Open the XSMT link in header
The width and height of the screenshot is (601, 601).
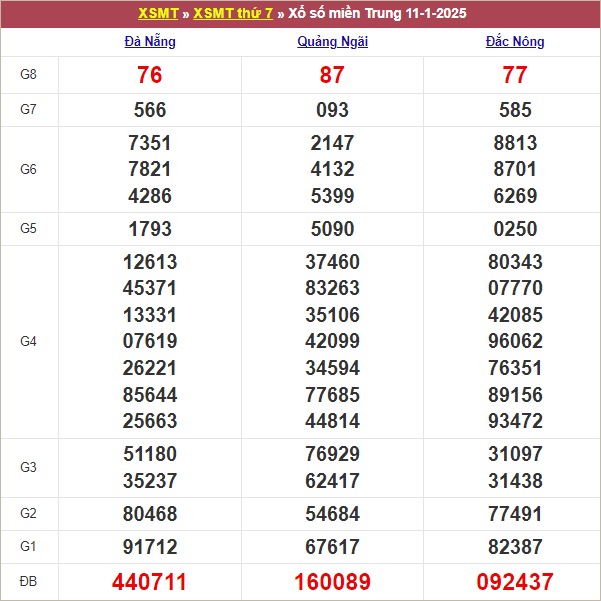(x=157, y=14)
